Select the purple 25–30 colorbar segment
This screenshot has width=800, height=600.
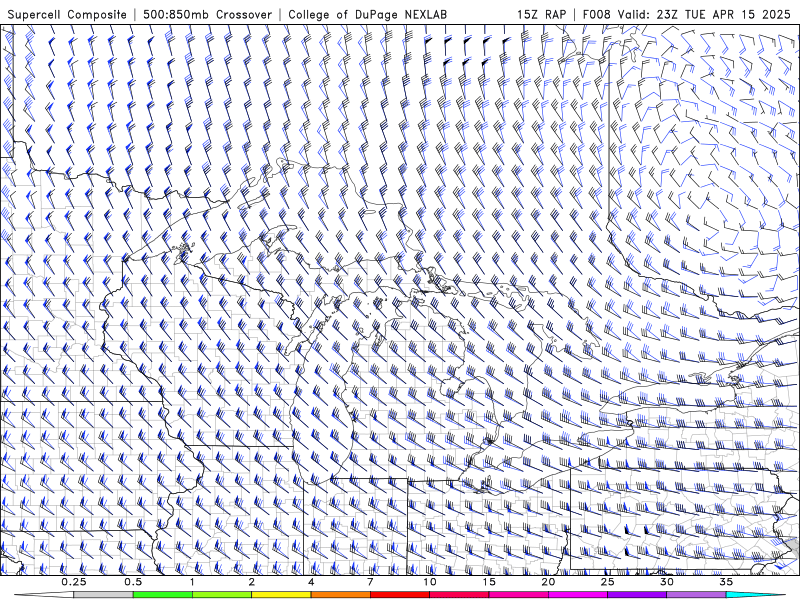(x=637, y=595)
